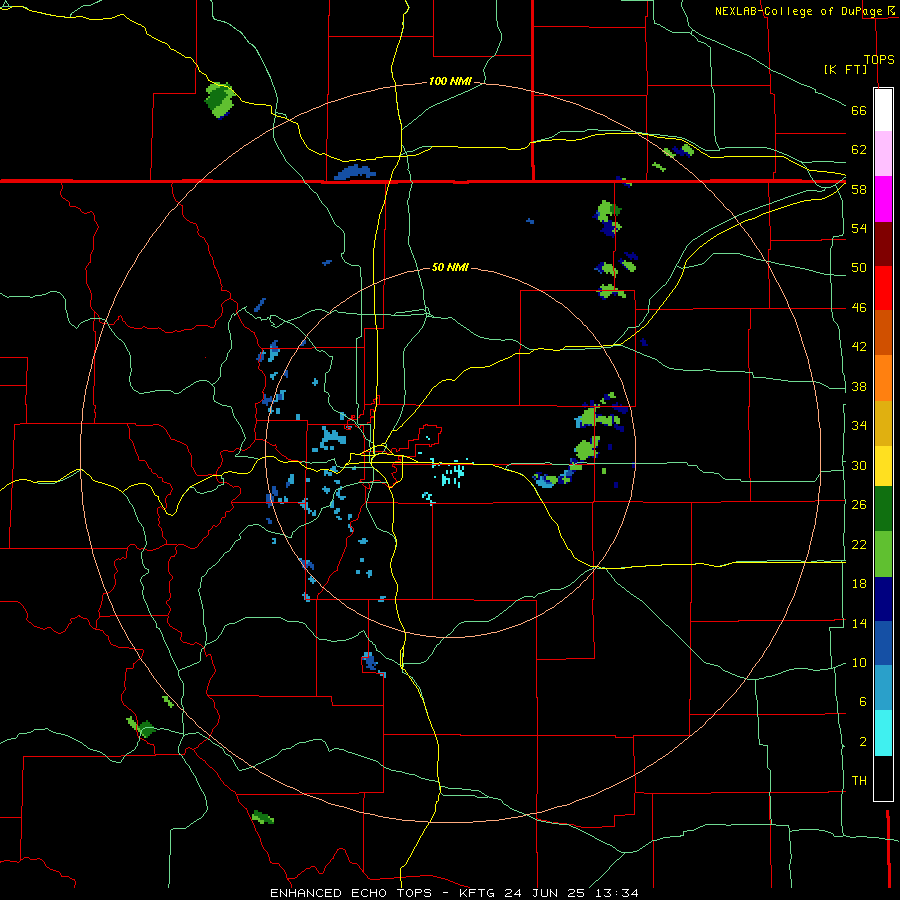The image size is (900, 900).
Task: Click the 50 NMI range ring label
Action: (450, 267)
